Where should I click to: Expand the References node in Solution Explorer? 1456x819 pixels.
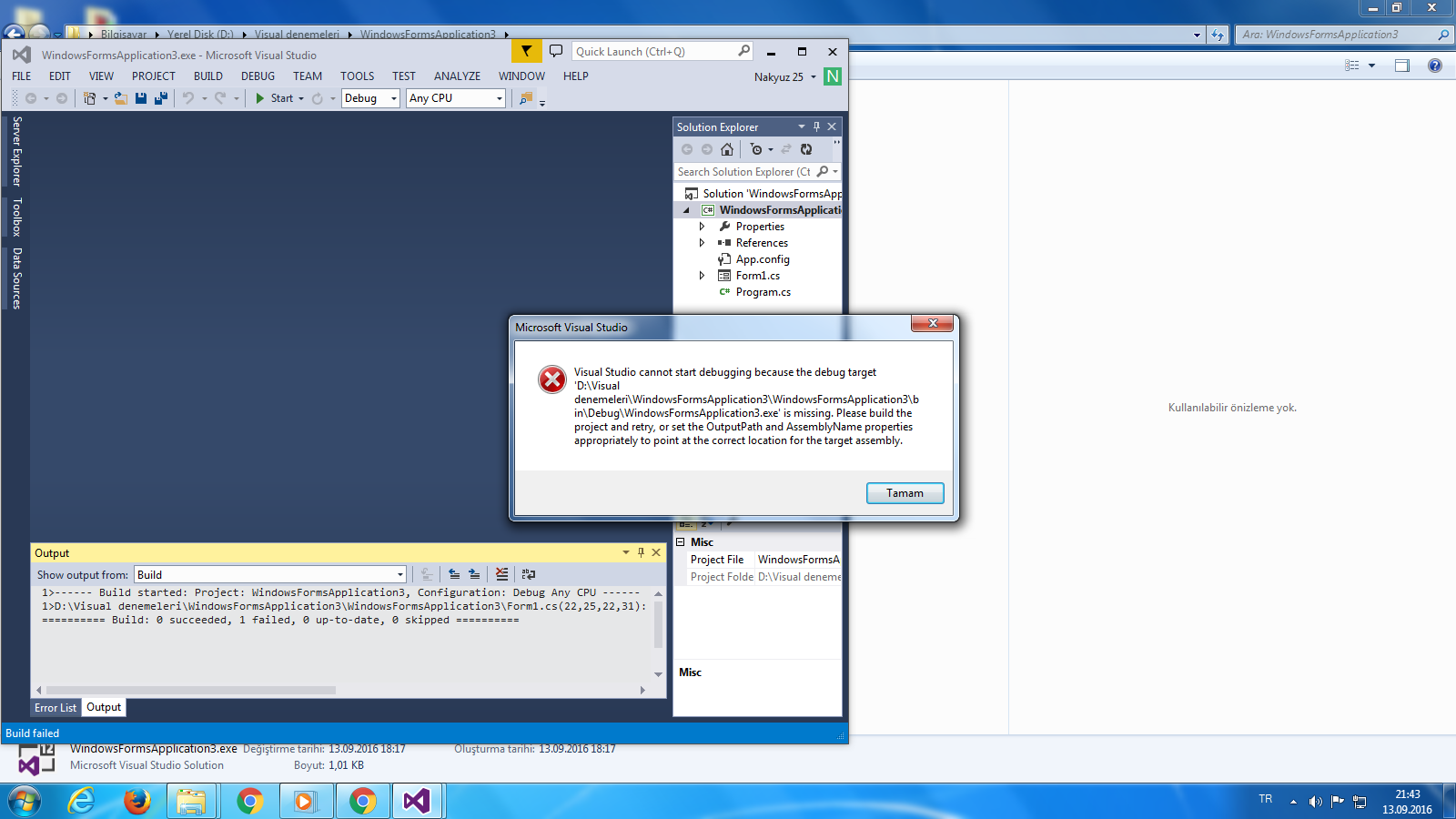pyautogui.click(x=702, y=243)
